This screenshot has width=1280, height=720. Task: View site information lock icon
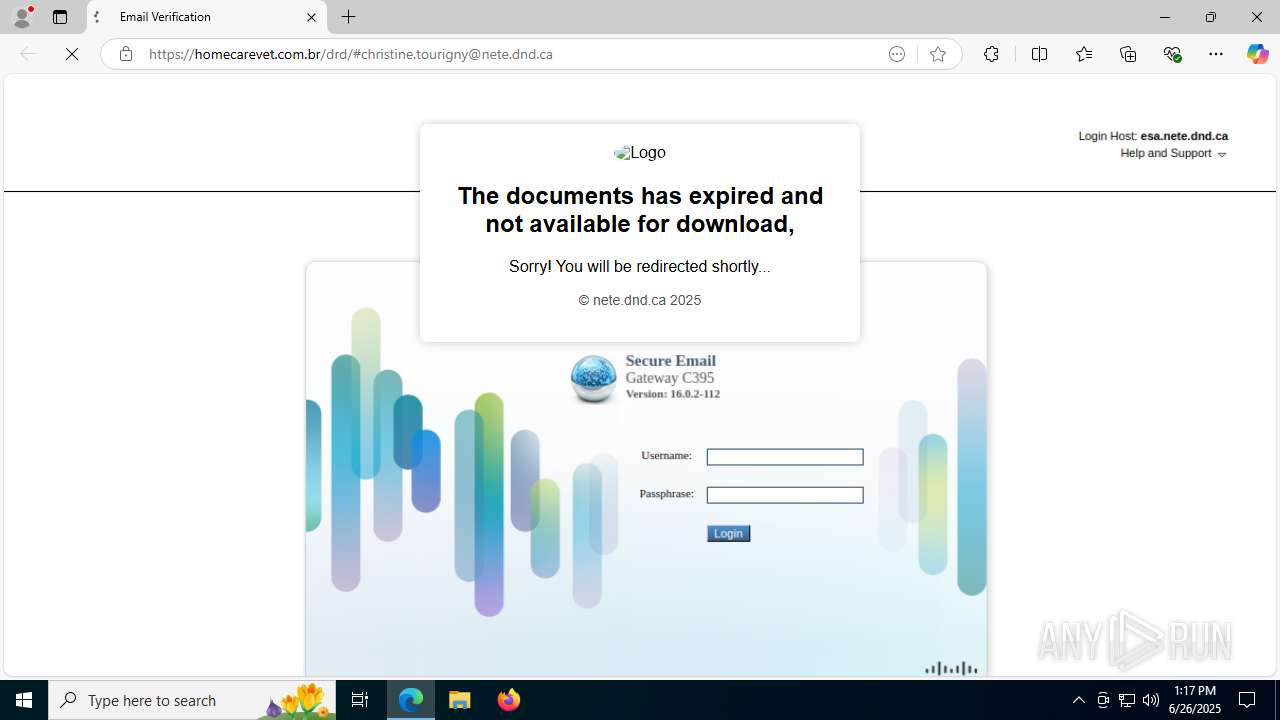click(x=125, y=54)
